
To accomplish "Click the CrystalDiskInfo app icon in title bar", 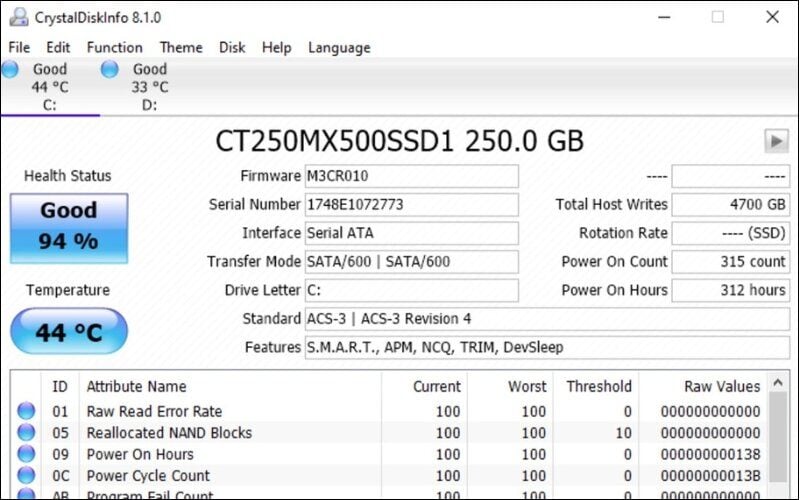I will click(x=18, y=17).
